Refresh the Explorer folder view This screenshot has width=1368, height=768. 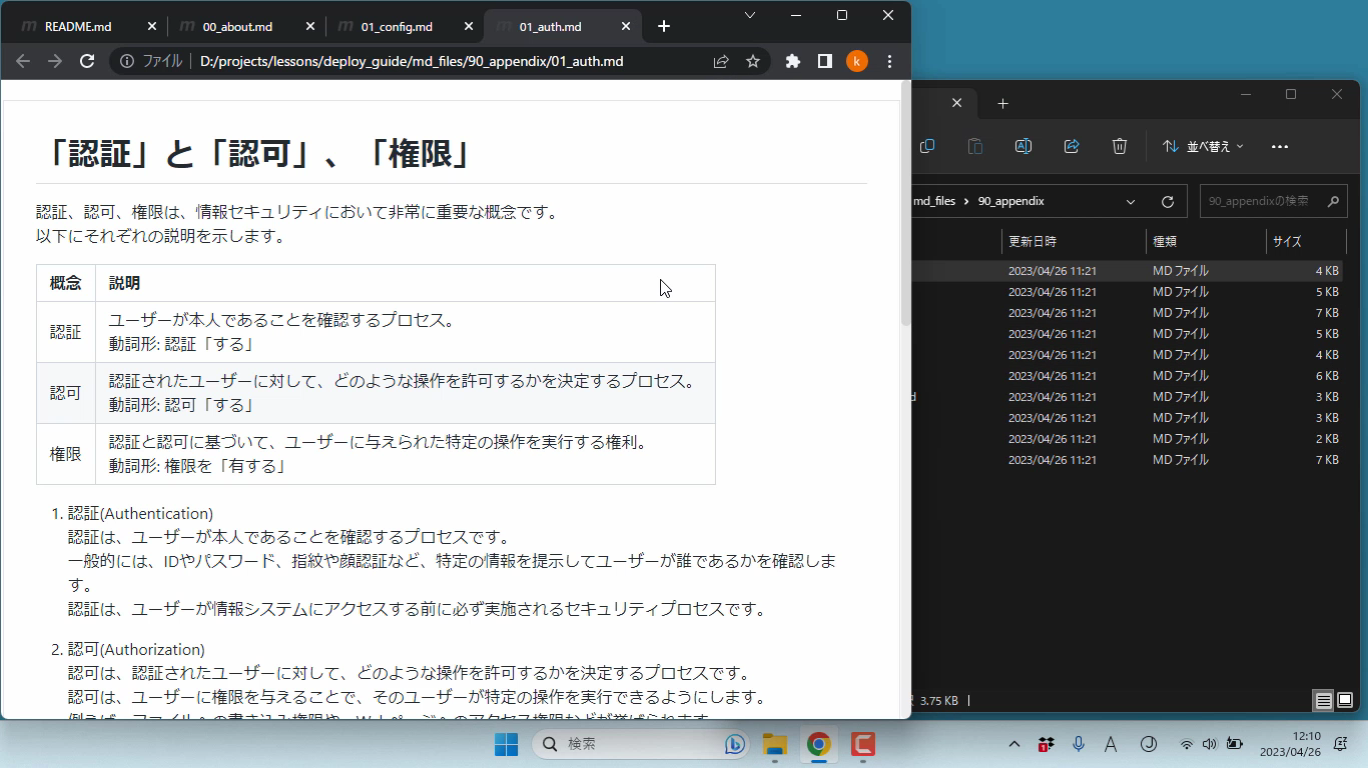coord(1167,201)
